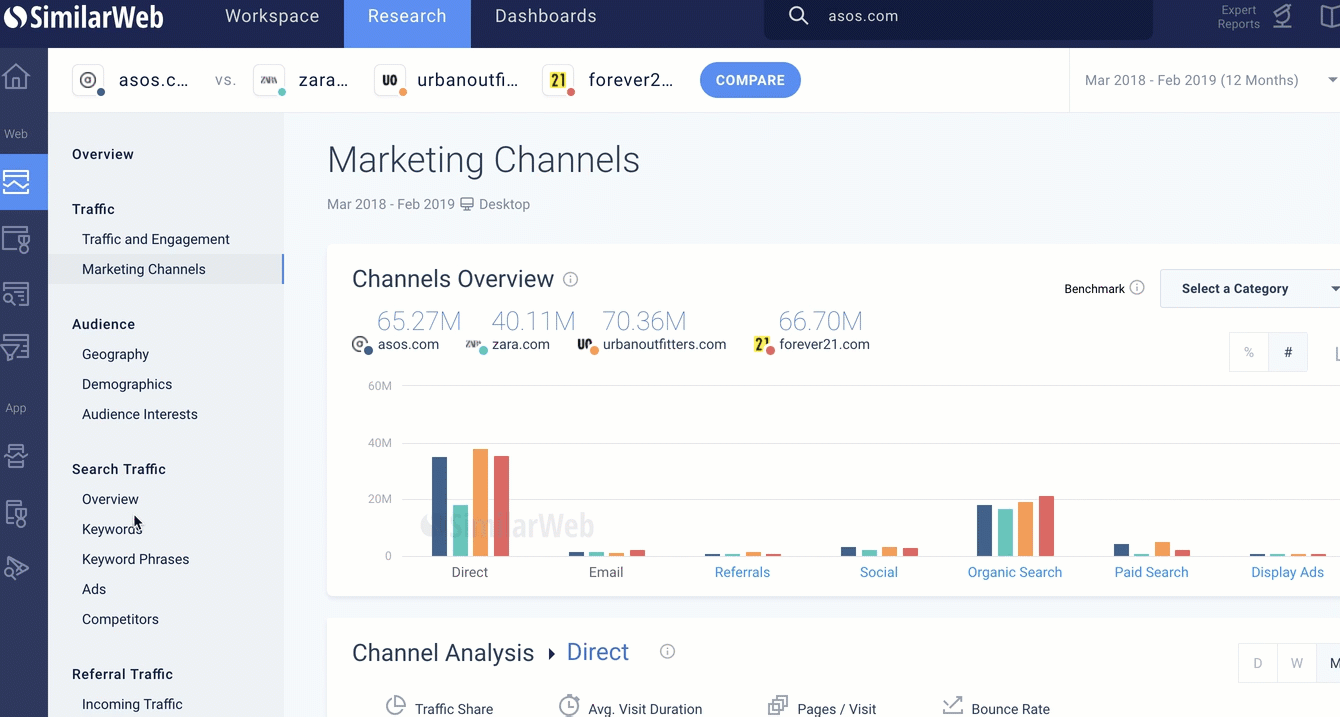
Task: Click Benchmark info icon
Action: coord(1137,288)
